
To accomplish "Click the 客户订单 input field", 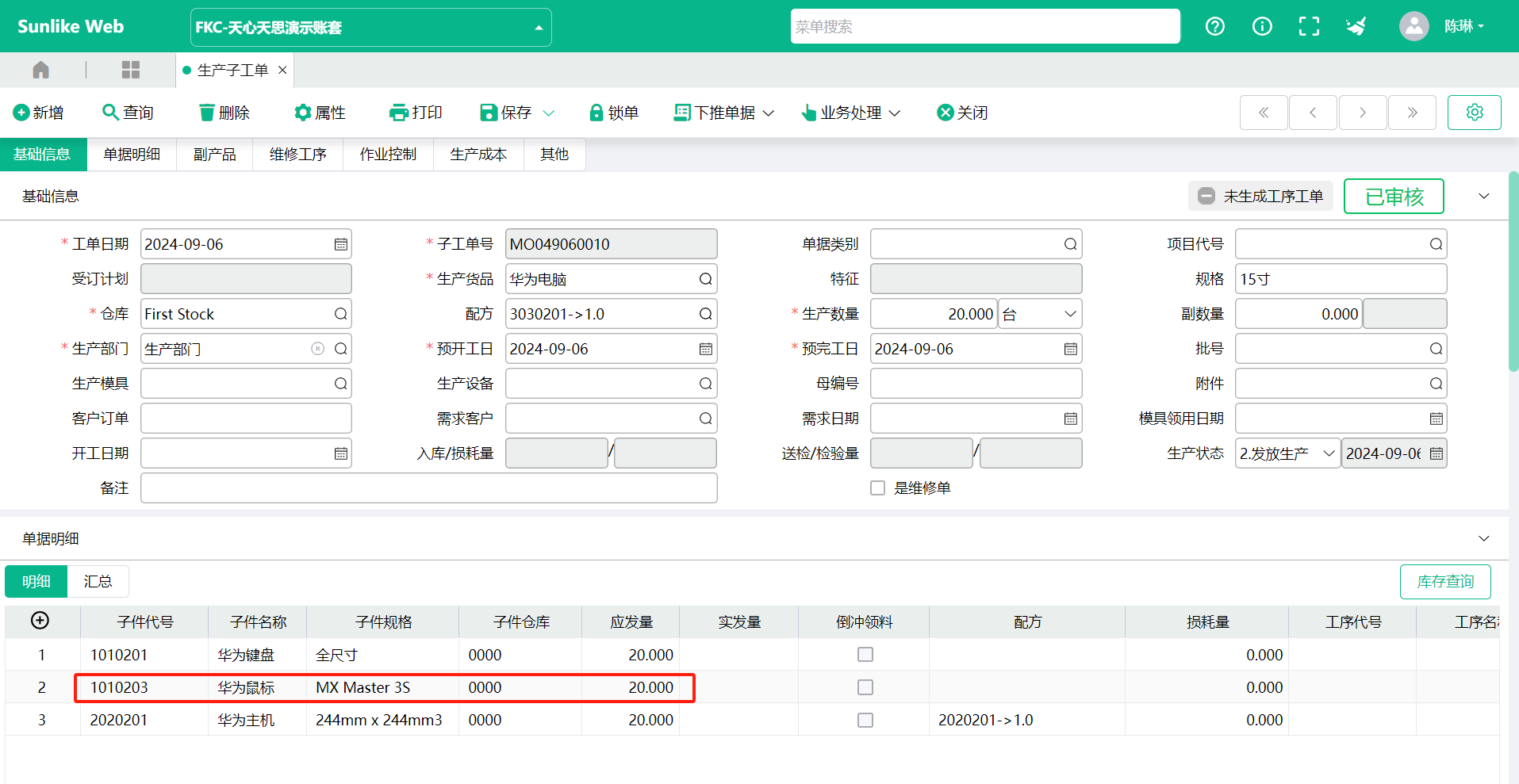I will (x=246, y=419).
